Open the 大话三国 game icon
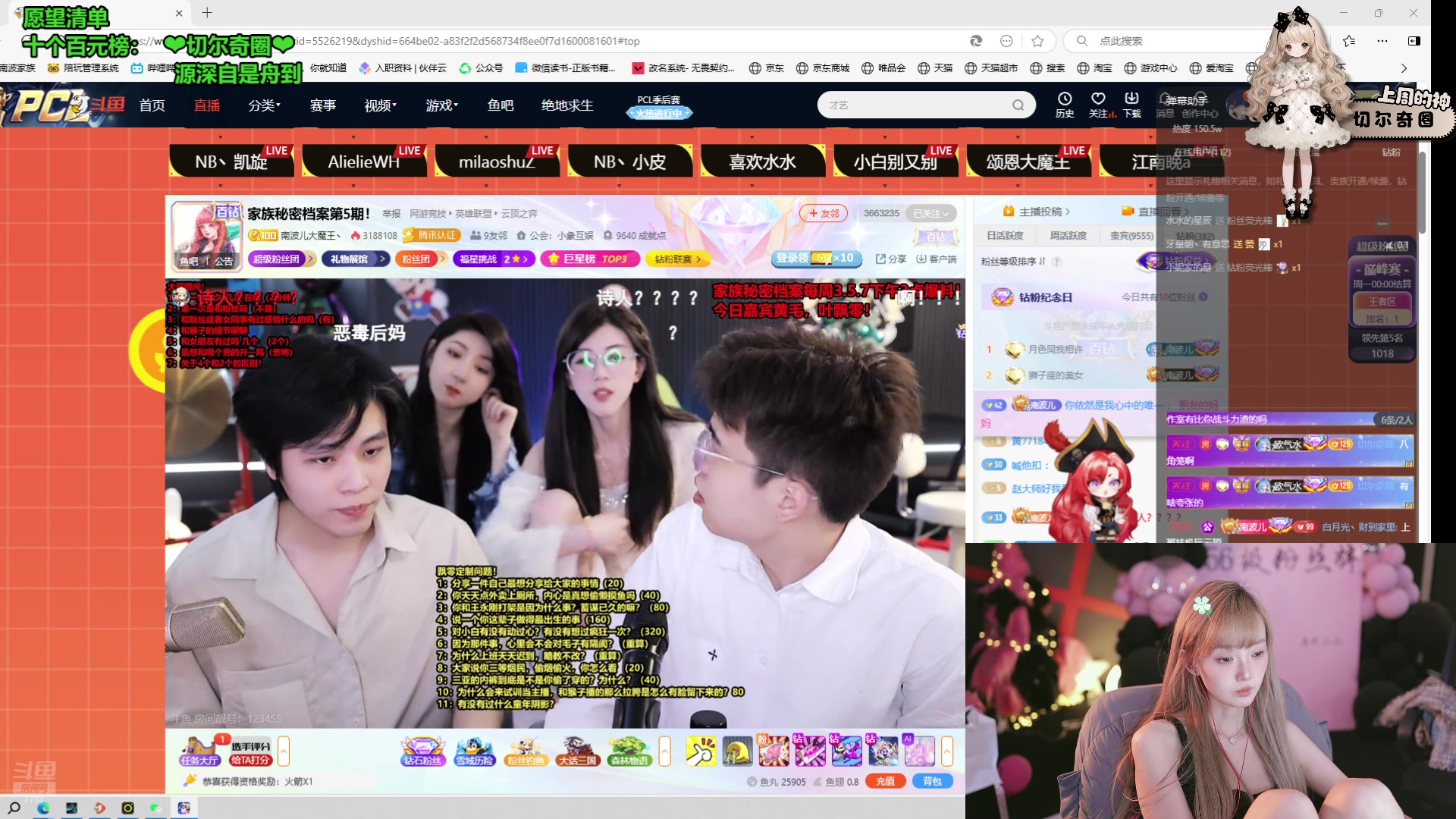Viewport: 1456px width, 819px height. (x=577, y=751)
